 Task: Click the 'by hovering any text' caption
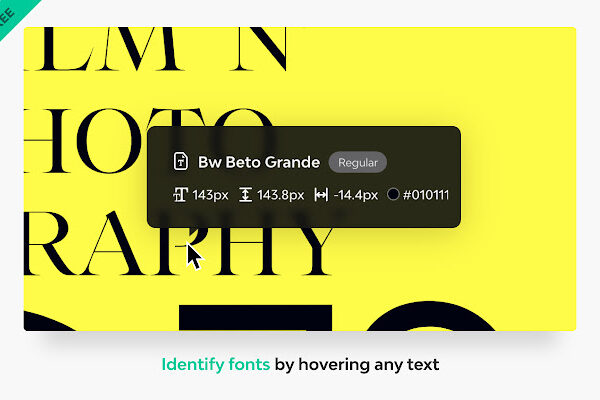(x=357, y=364)
